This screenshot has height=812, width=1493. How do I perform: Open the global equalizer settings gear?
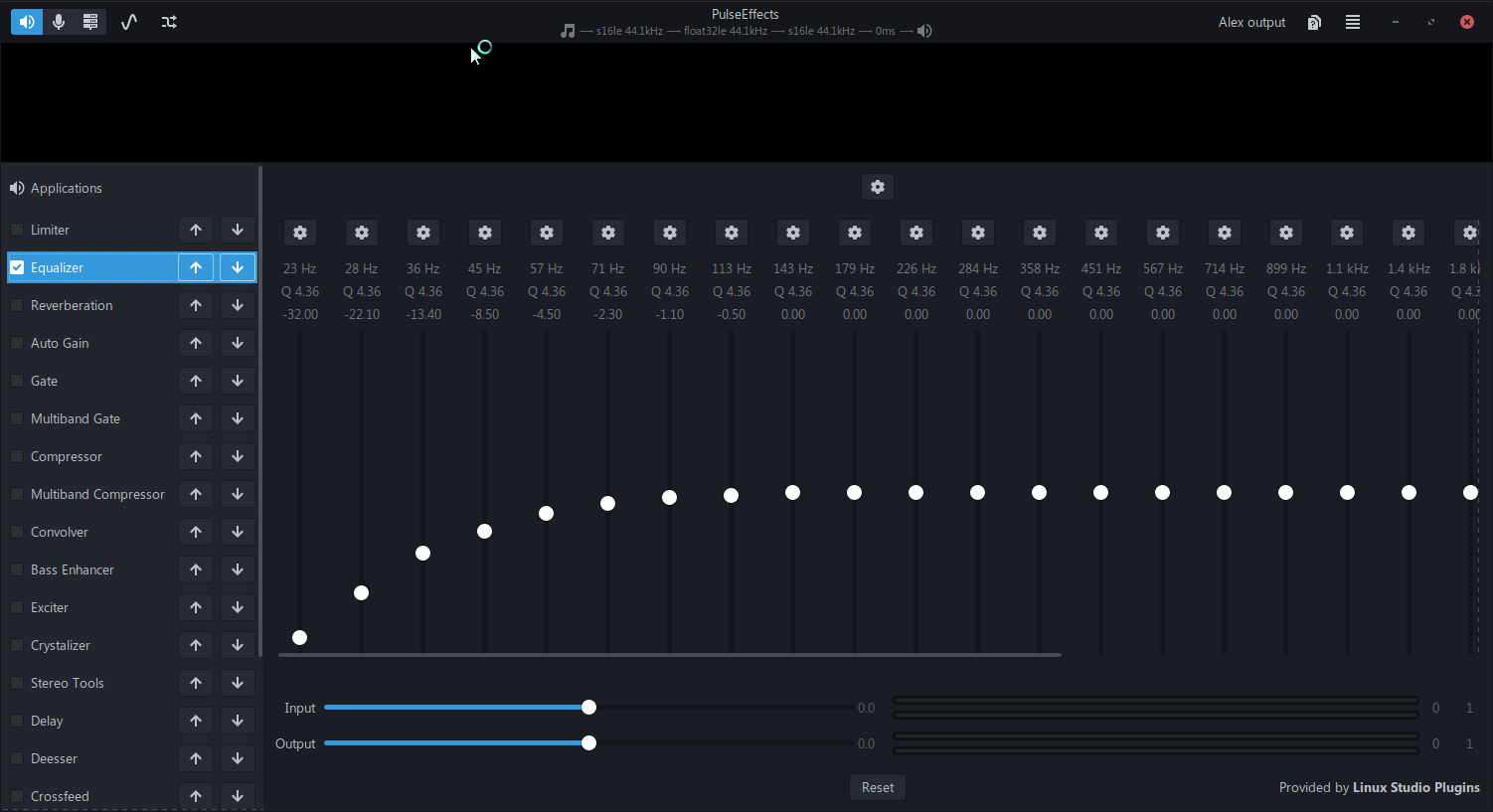click(878, 187)
